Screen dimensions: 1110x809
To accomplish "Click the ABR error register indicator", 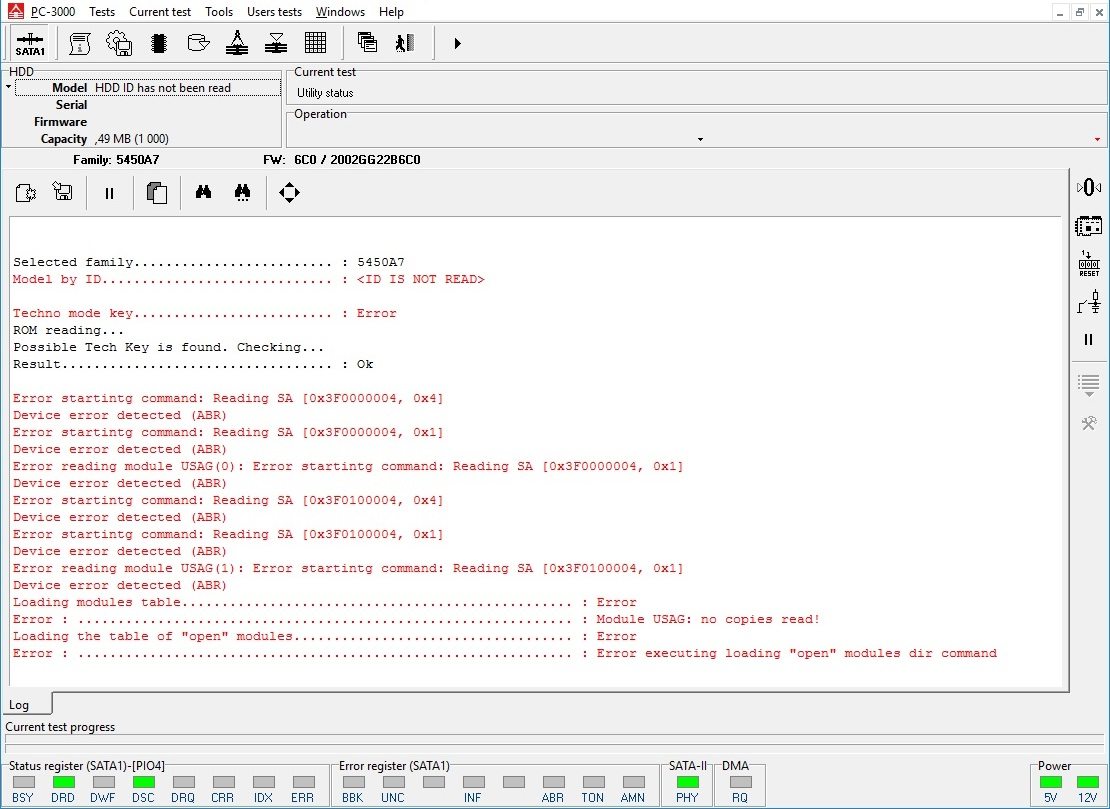I will click(x=554, y=782).
